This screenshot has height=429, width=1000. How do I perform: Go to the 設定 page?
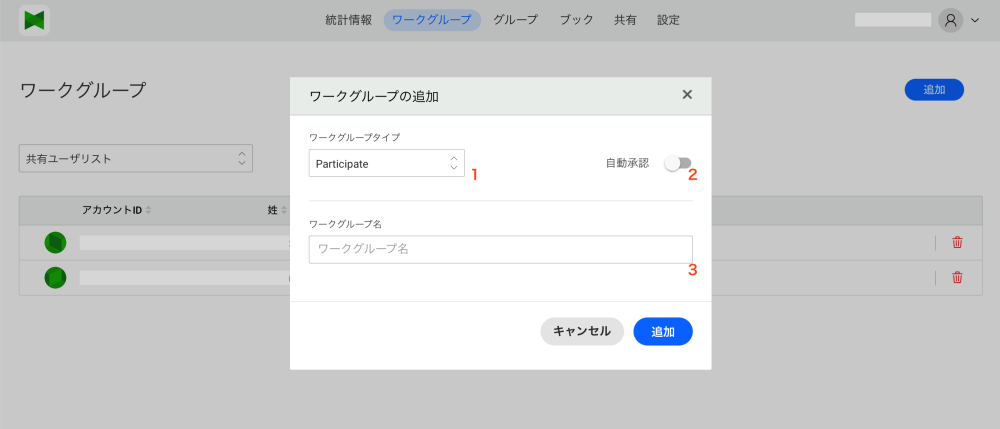tap(668, 20)
